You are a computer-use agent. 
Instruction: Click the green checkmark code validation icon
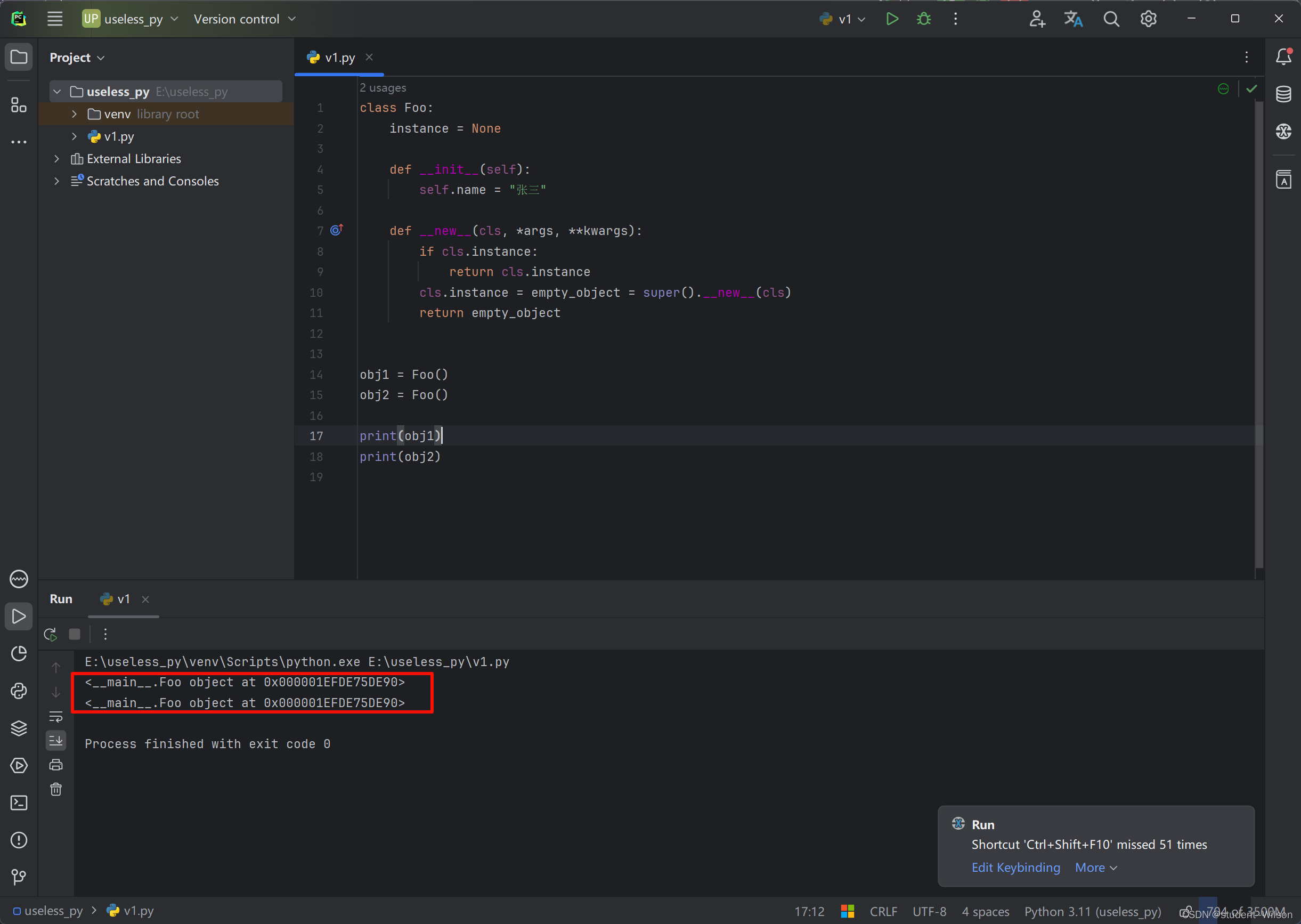point(1251,89)
